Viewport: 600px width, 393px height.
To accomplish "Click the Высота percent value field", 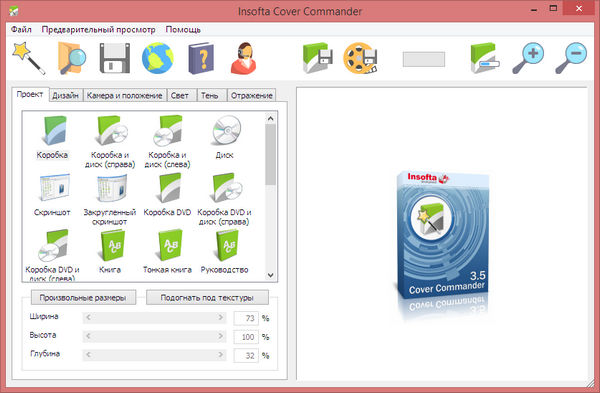I will click(246, 337).
